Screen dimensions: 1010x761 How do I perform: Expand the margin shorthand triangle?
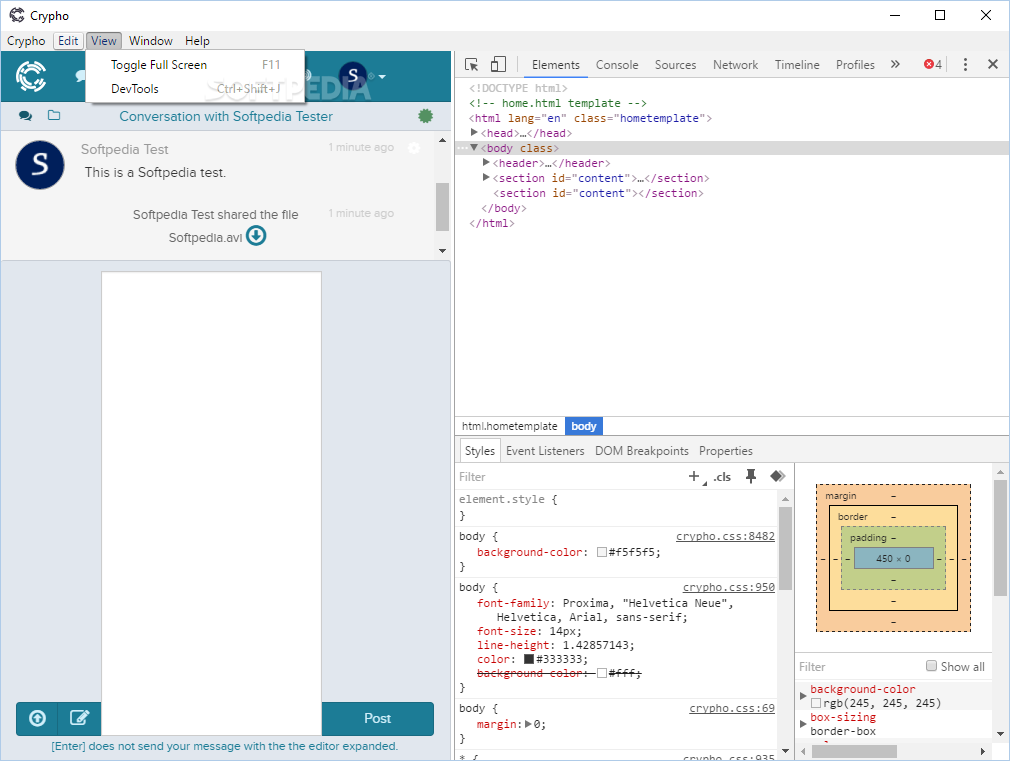point(528,724)
